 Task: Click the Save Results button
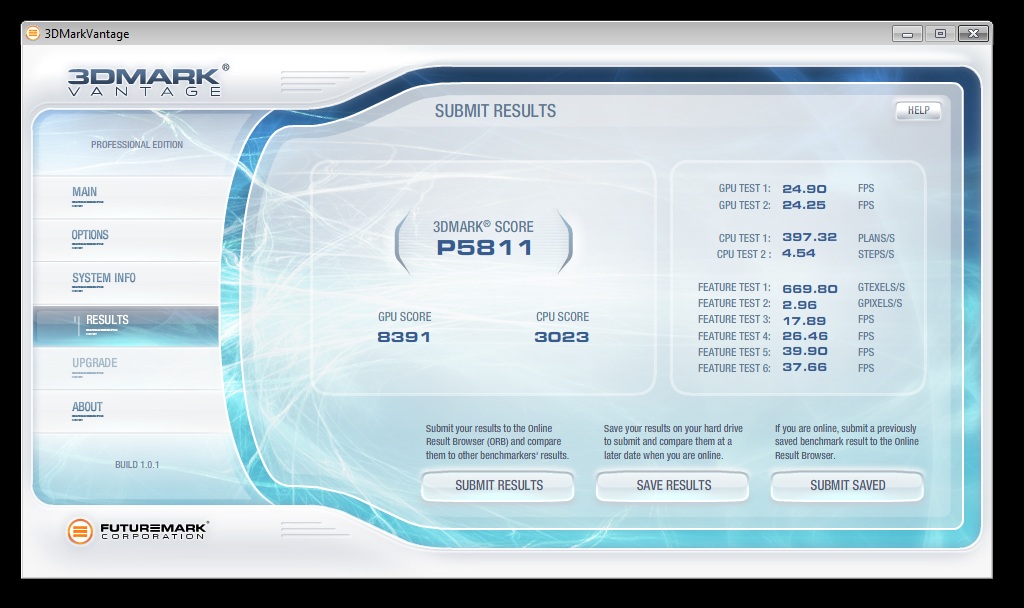pos(673,486)
